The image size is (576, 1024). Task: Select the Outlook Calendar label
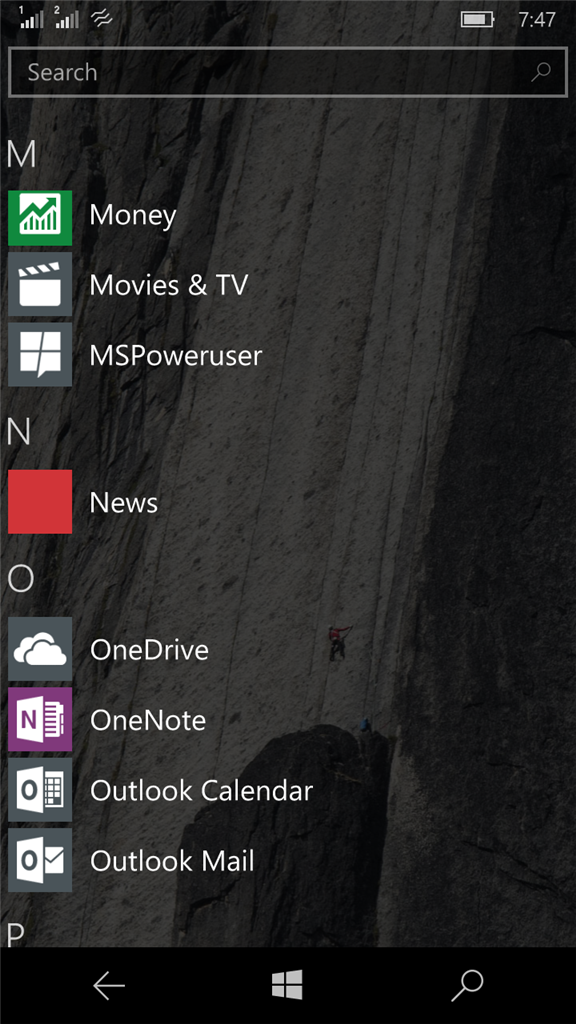click(202, 790)
